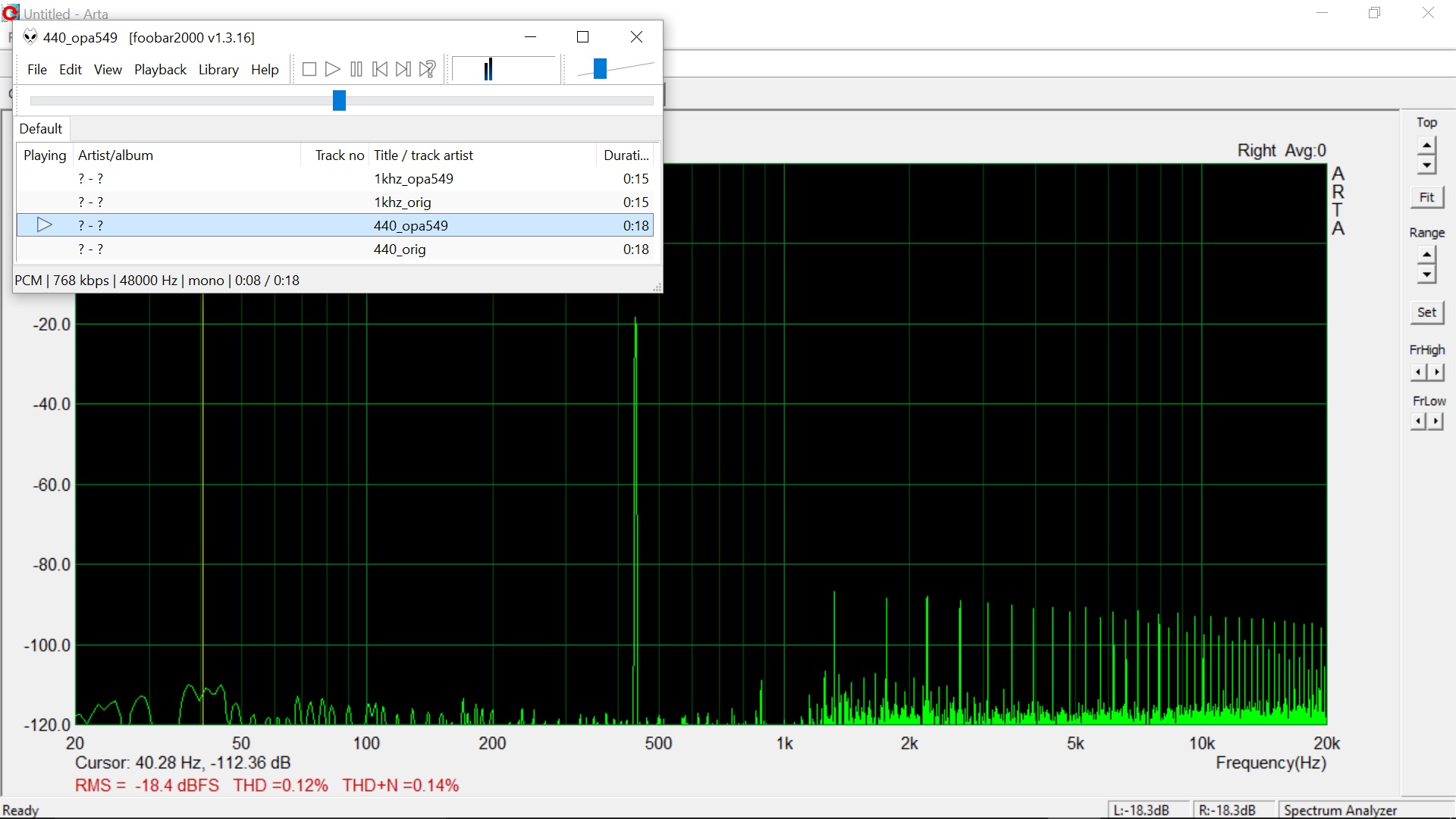1456x819 pixels.
Task: Open the Edit menu in foobar2000
Action: [x=71, y=70]
